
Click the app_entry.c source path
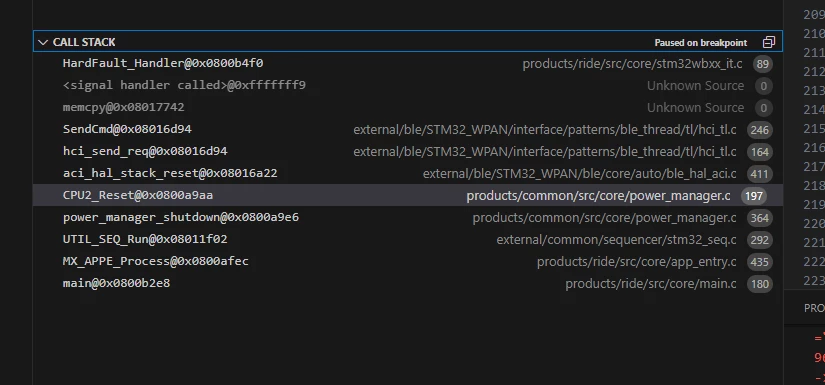[637, 262]
